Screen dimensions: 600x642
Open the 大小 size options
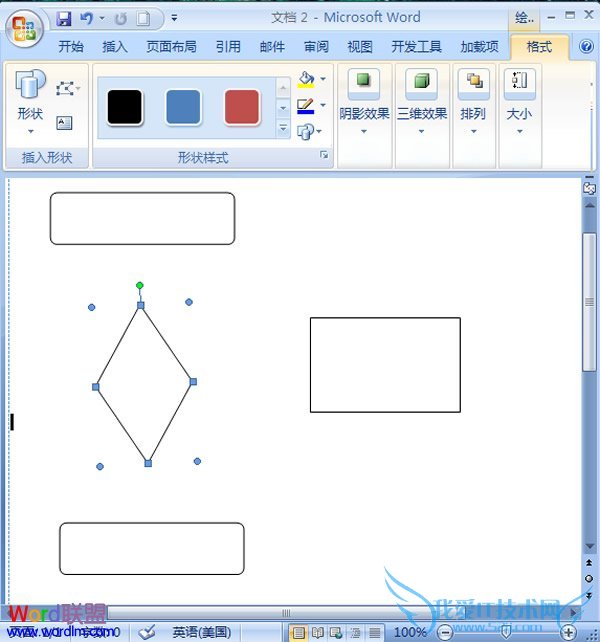tap(519, 101)
